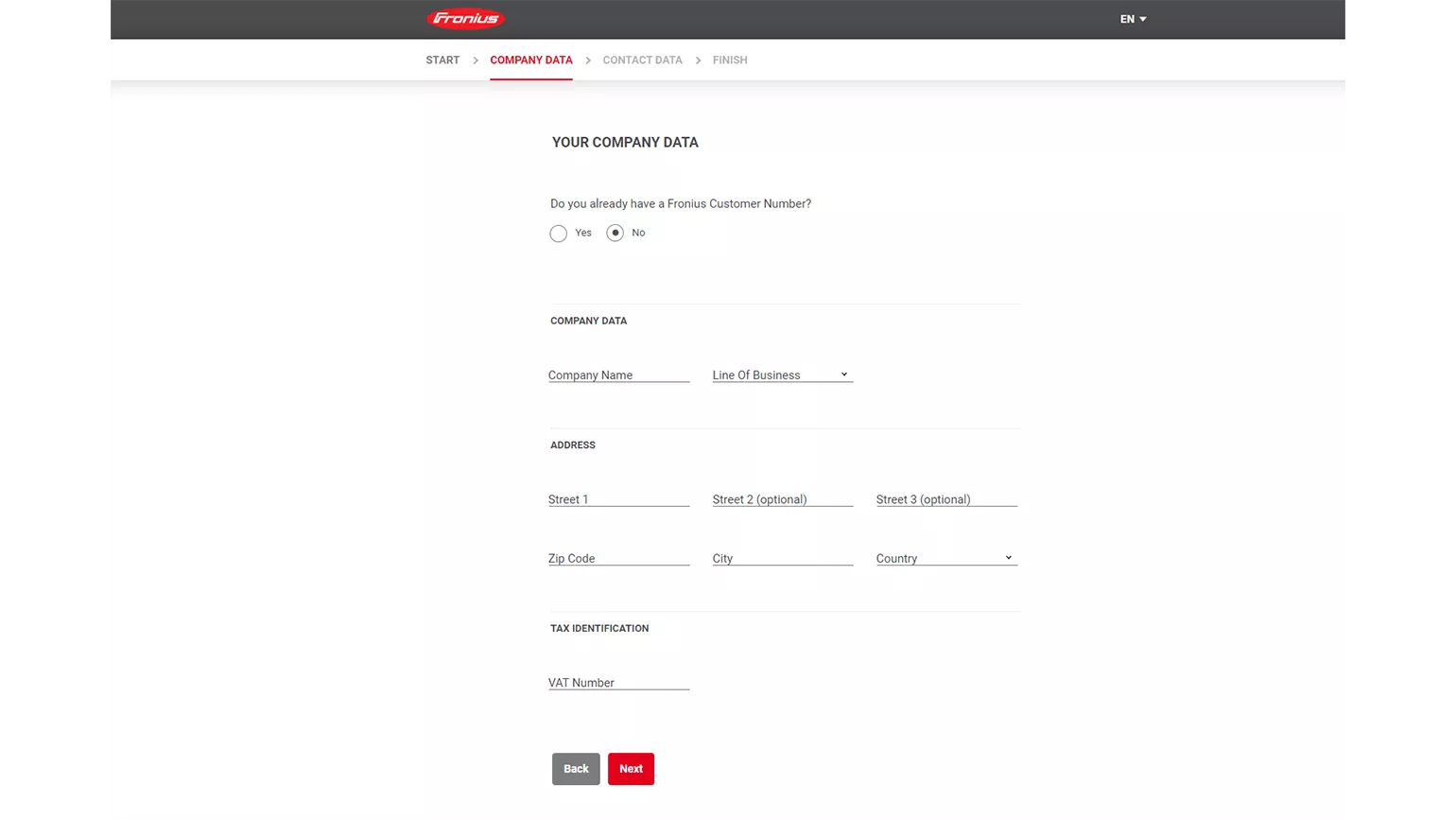Image resolution: width=1456 pixels, height=819 pixels.
Task: Select the No radio button
Action: click(x=615, y=233)
